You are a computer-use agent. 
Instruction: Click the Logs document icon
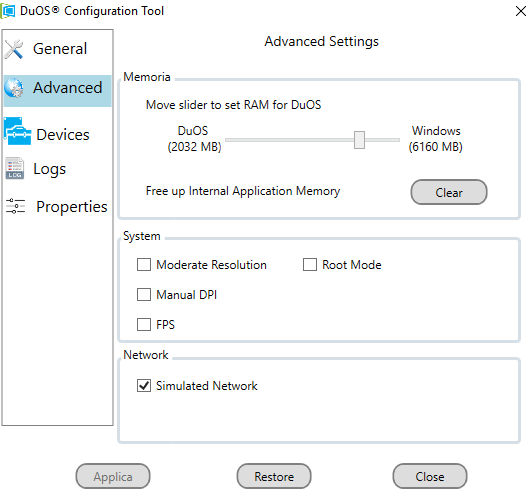click(x=15, y=168)
